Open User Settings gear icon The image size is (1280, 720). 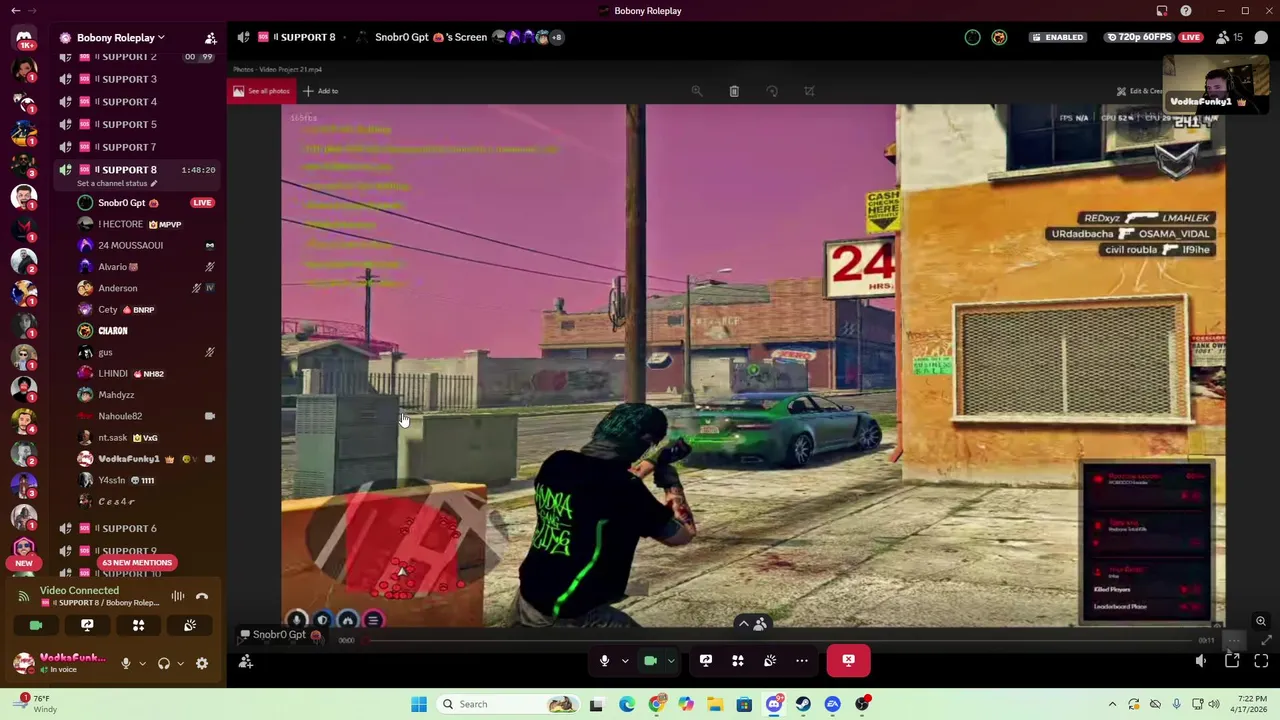click(202, 663)
